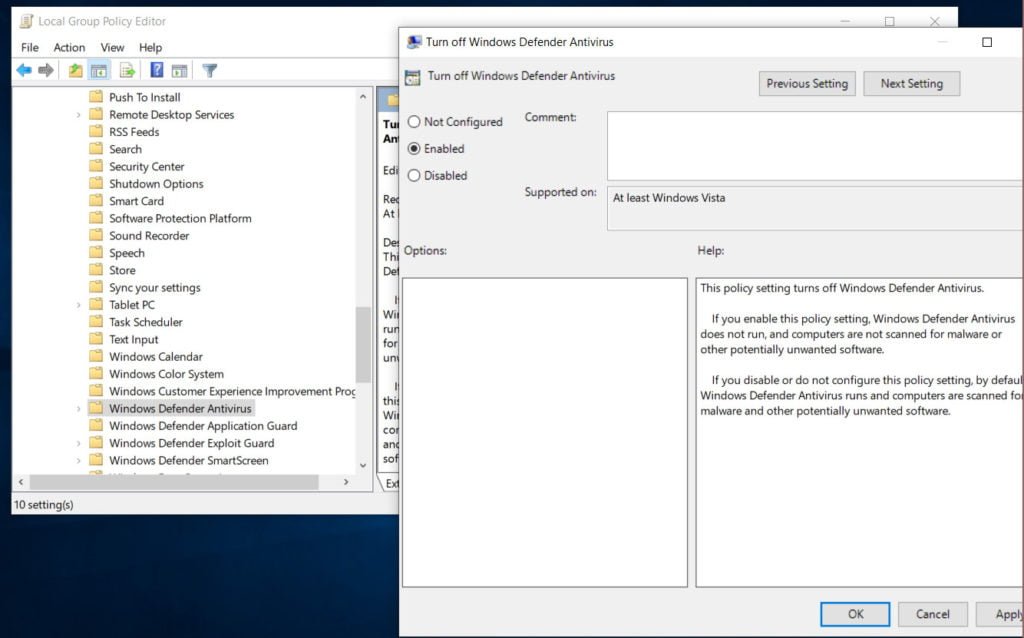Click the Smart Card folder icon
This screenshot has width=1024, height=638.
[x=96, y=200]
